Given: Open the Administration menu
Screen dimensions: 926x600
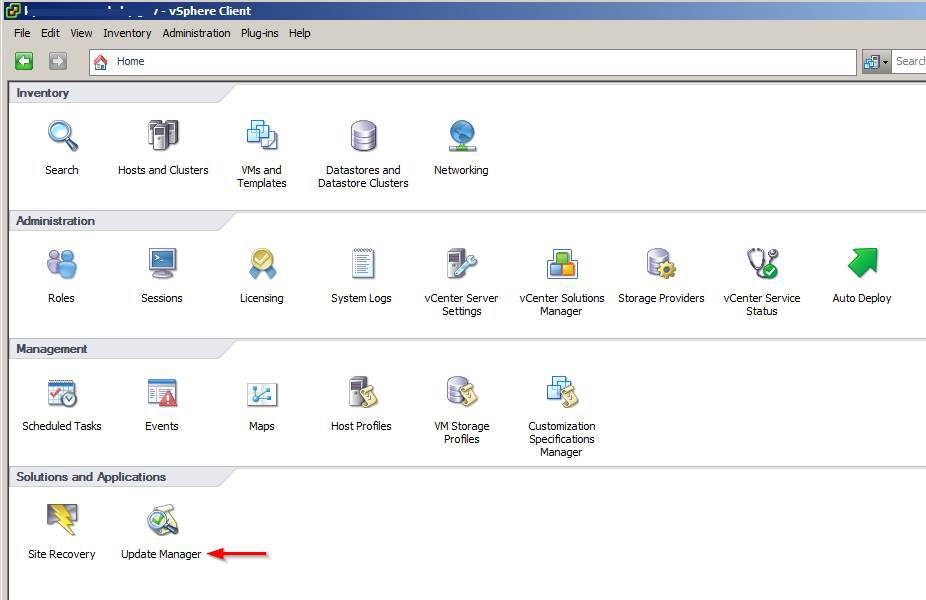Looking at the screenshot, I should coord(197,33).
